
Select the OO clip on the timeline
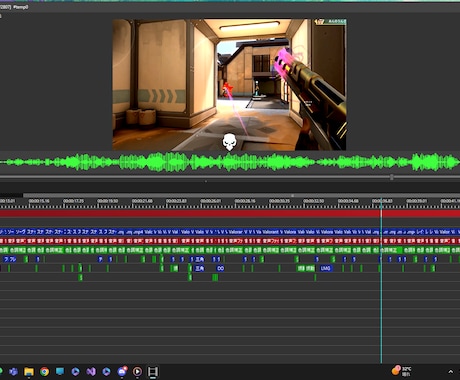coord(220,268)
